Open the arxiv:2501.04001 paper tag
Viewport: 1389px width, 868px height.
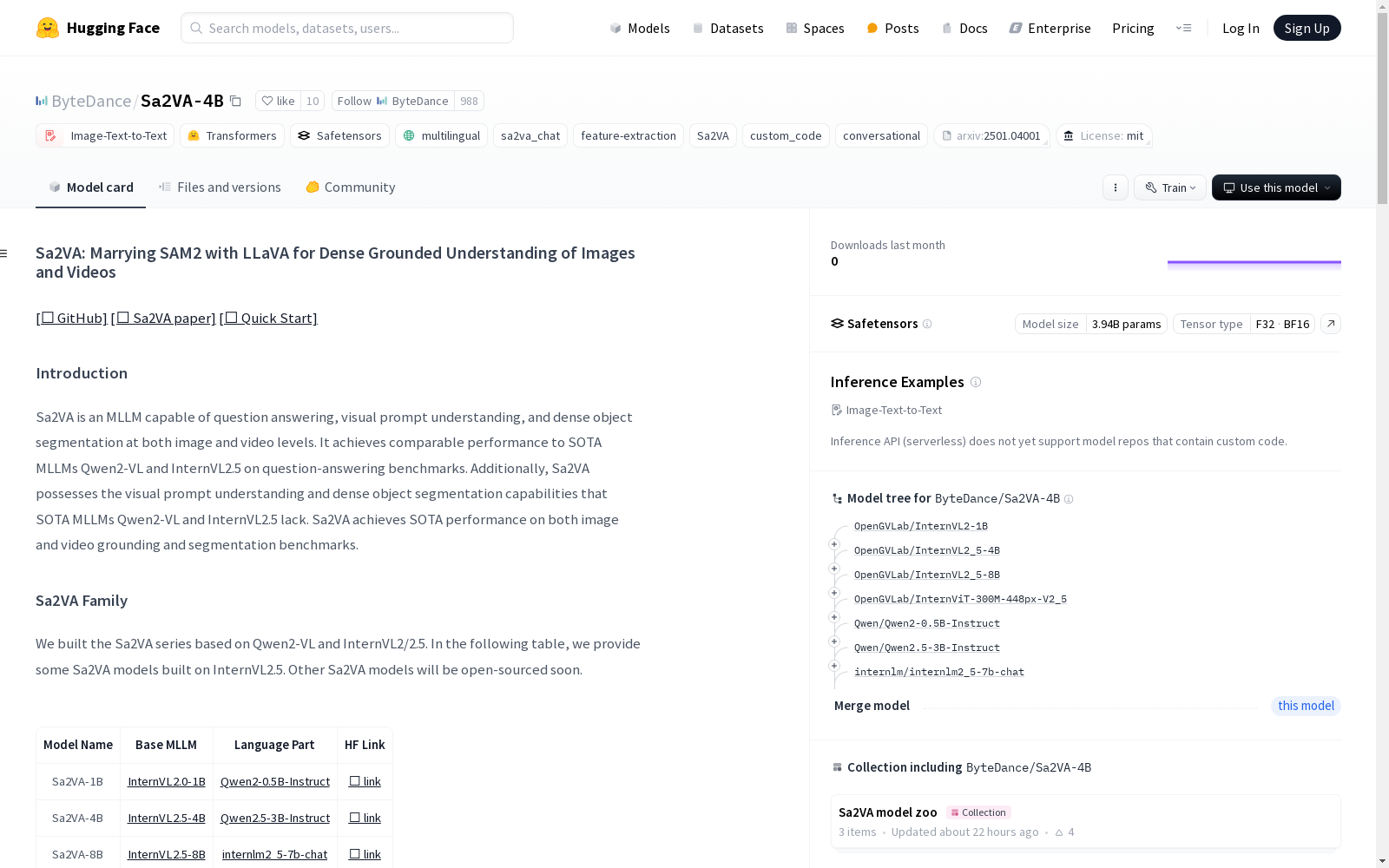(x=991, y=135)
